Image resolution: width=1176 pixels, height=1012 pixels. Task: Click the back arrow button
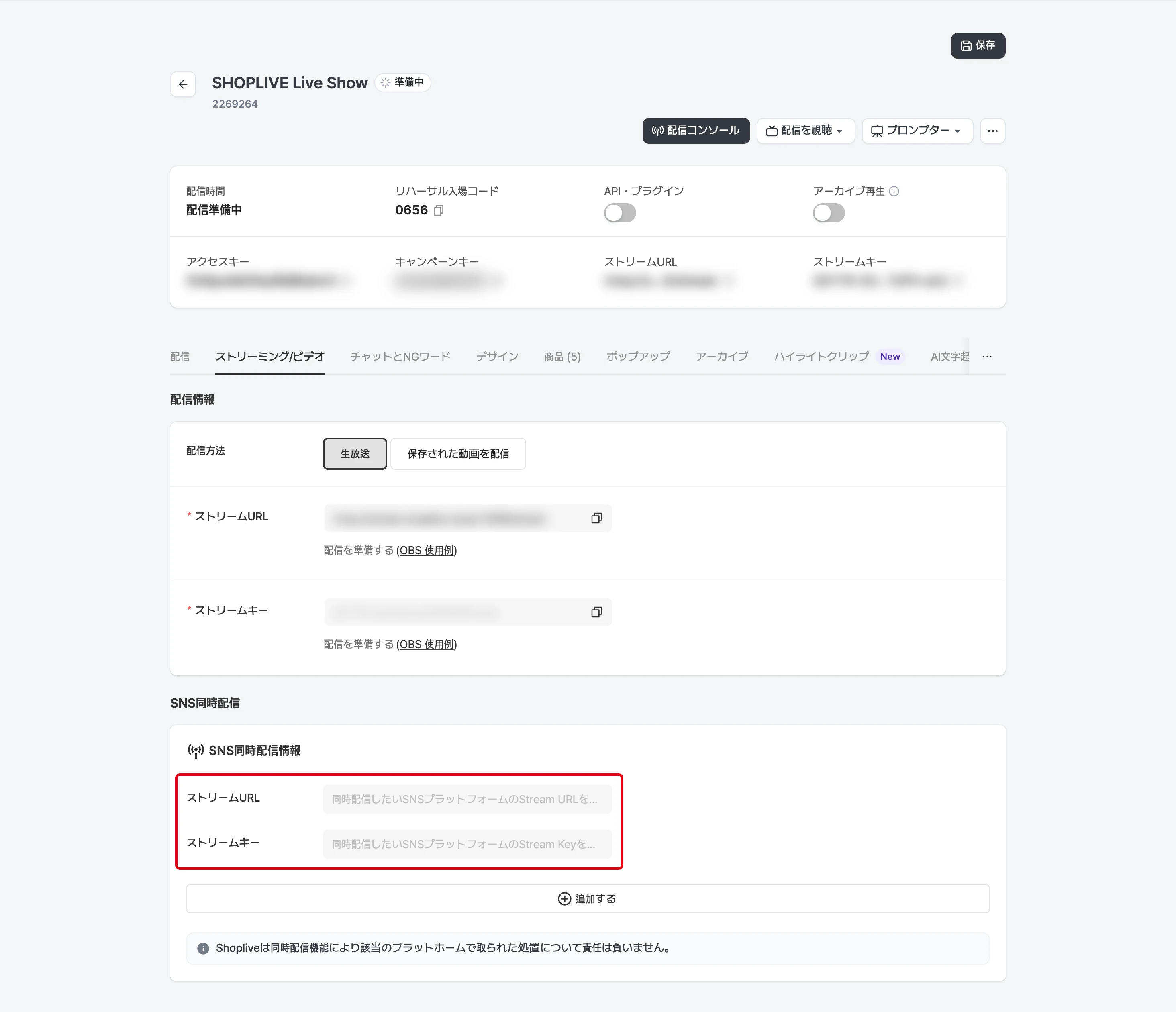click(183, 85)
